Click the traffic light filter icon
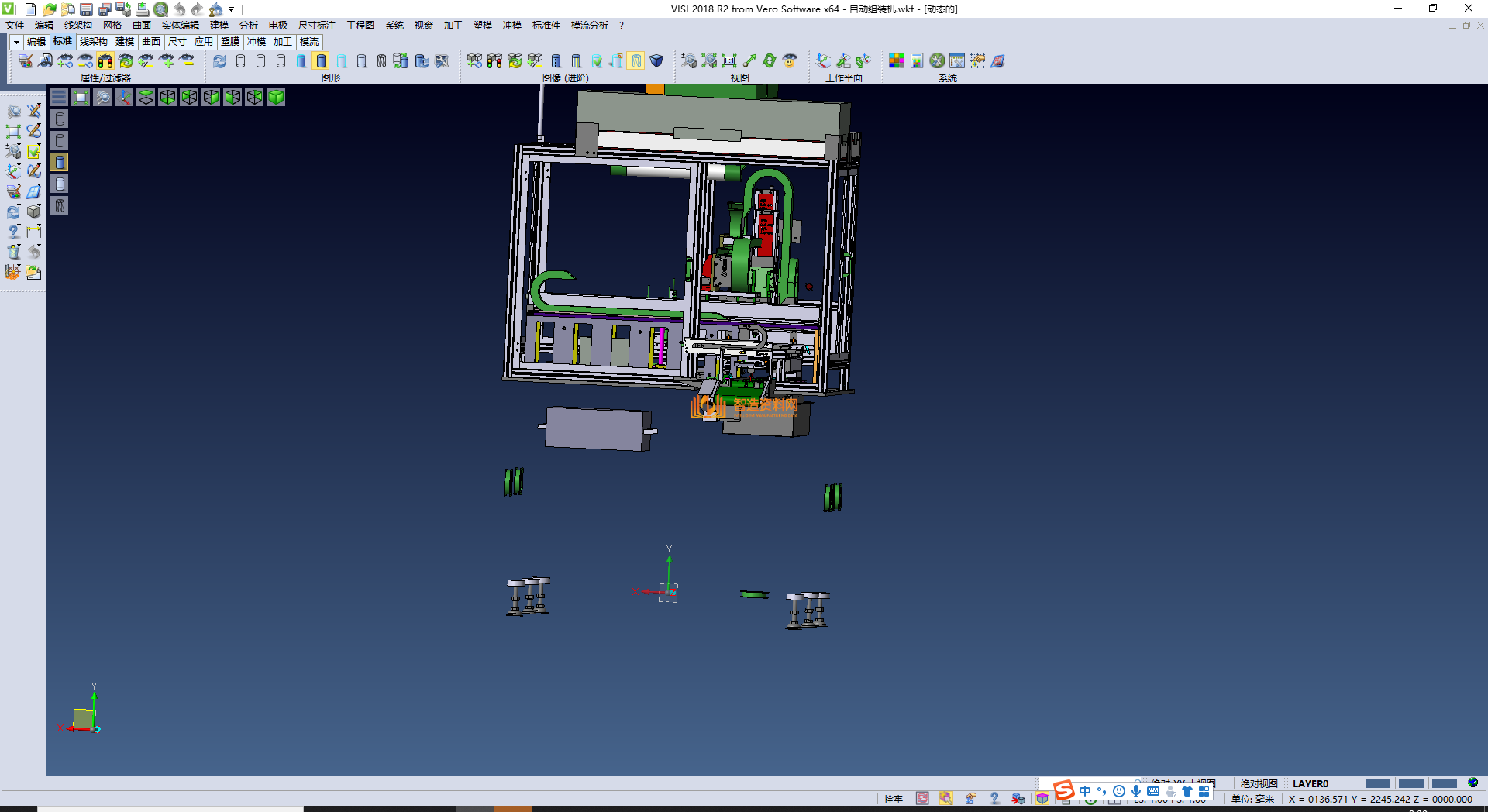The height and width of the screenshot is (812, 1488). coord(105,61)
